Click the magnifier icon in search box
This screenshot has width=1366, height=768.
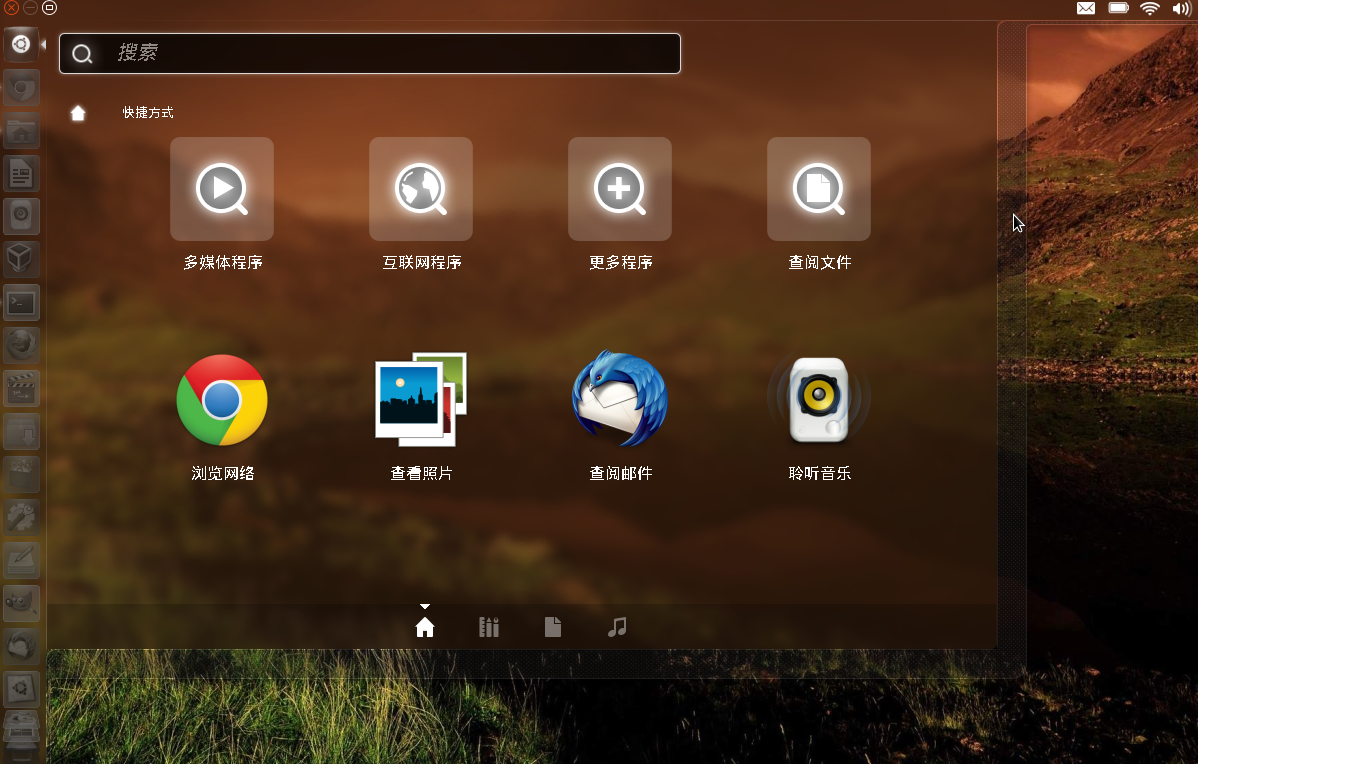click(82, 54)
